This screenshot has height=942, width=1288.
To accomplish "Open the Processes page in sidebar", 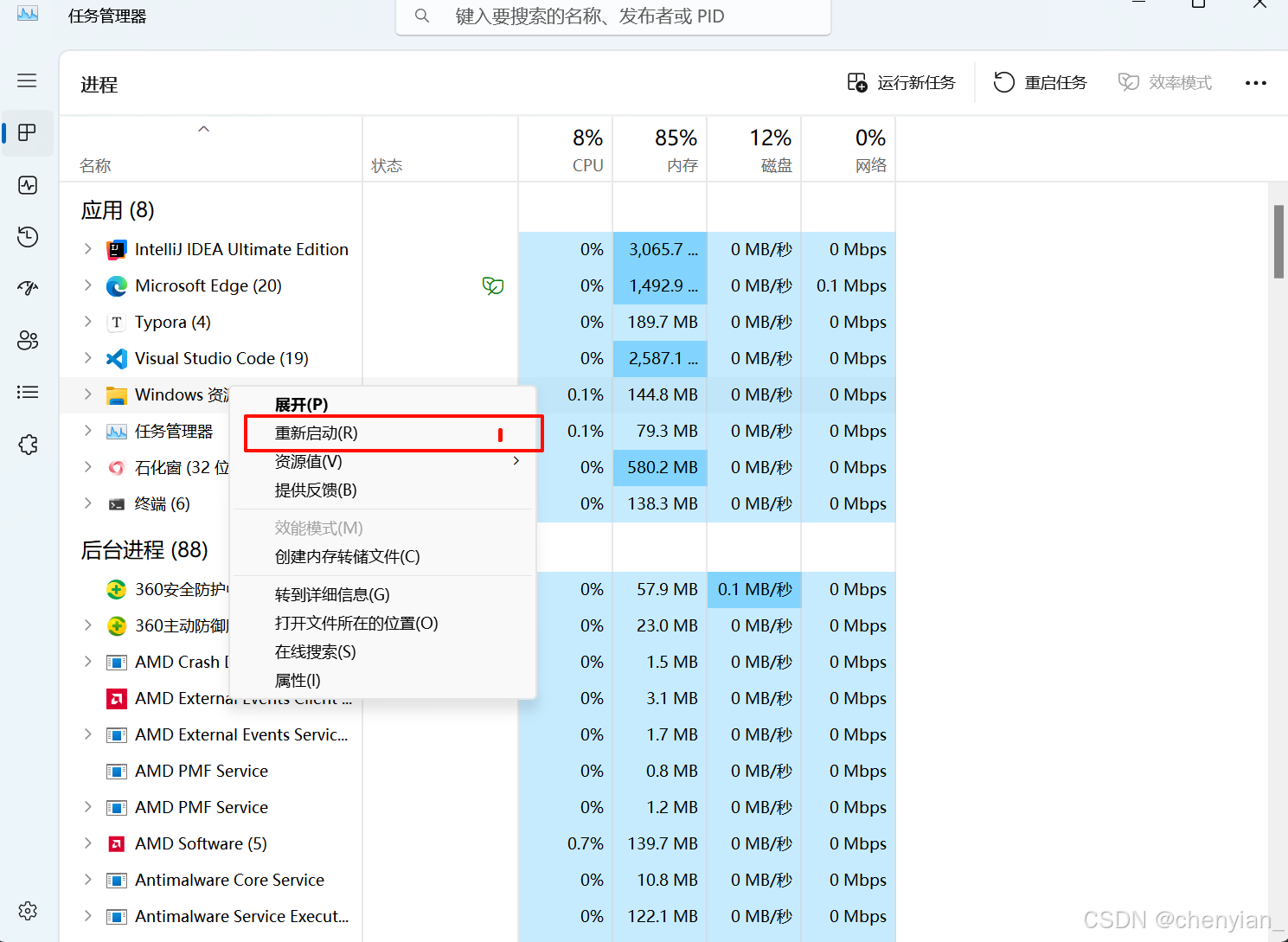I will pos(28,132).
